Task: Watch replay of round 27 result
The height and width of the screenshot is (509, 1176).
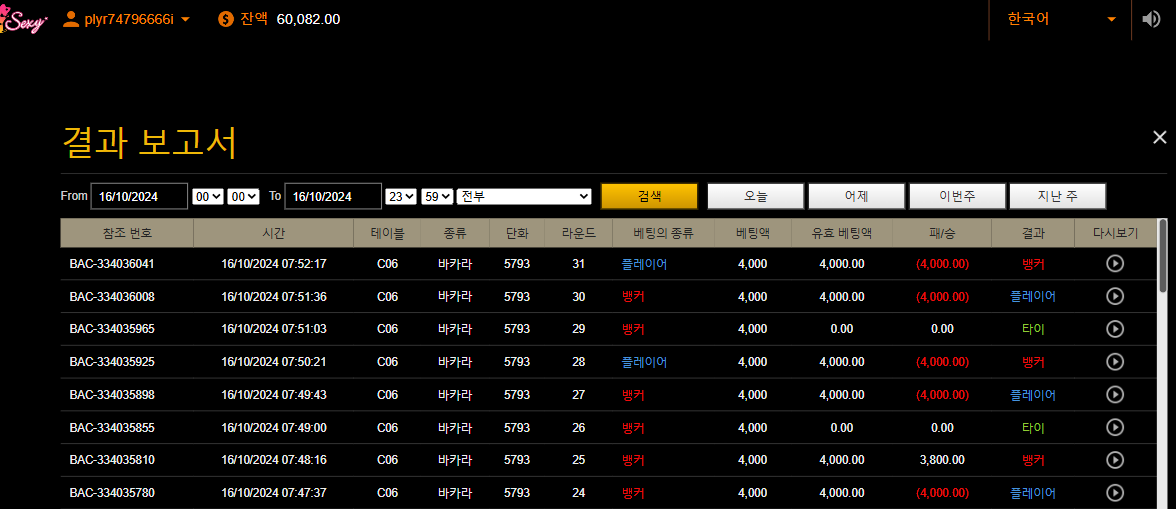Action: click(1115, 395)
